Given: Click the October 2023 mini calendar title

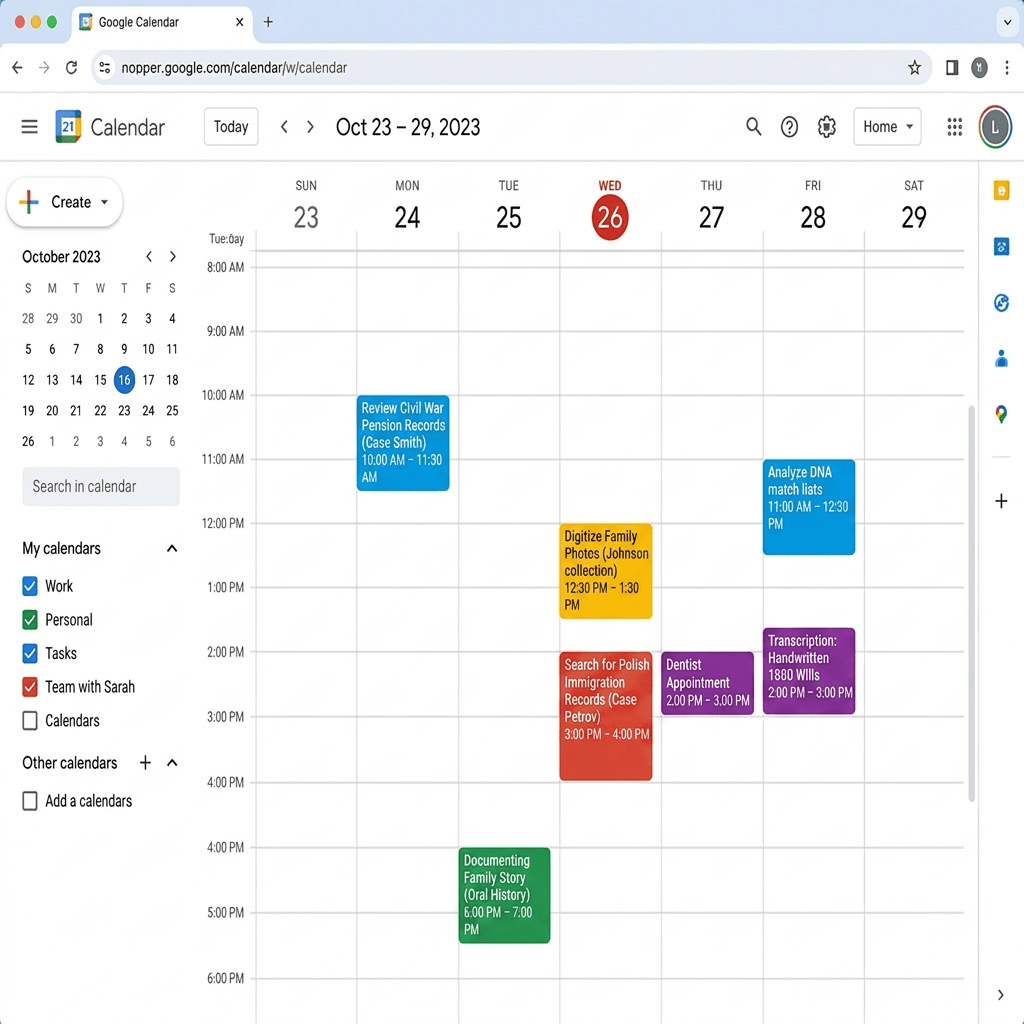Looking at the screenshot, I should coord(61,257).
